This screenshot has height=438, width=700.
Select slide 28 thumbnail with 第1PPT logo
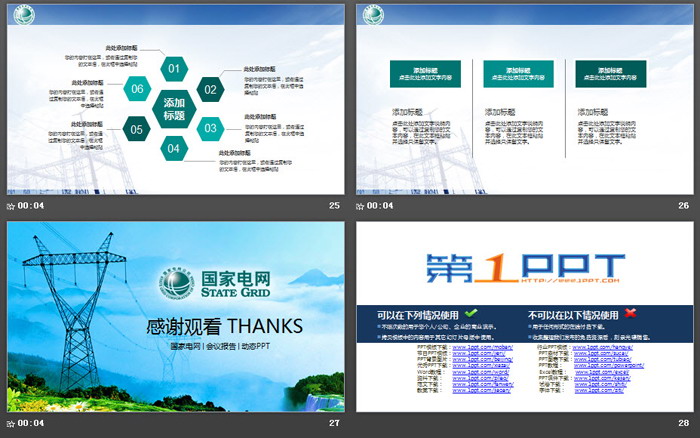525,317
